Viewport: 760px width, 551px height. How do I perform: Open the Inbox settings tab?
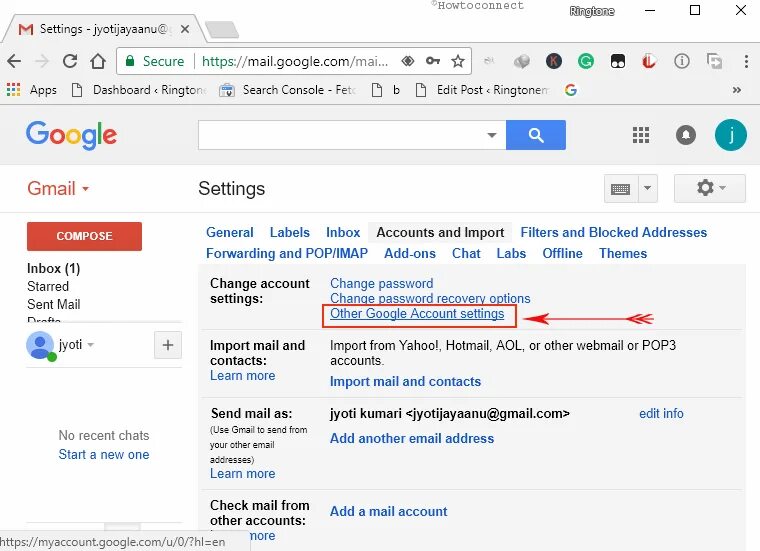(x=343, y=233)
